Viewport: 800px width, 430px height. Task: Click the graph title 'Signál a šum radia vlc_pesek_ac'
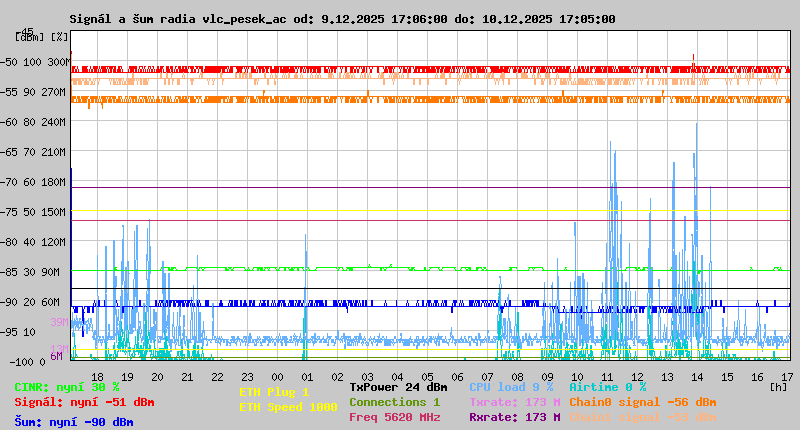(178, 19)
